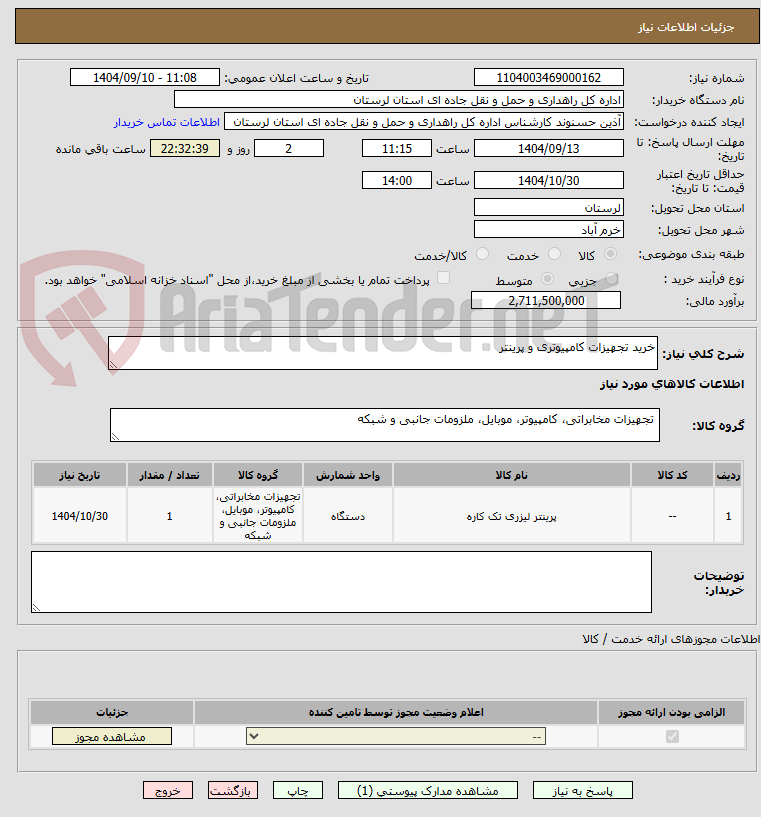761x817 pixels.
Task: Click the شرح کلی نیاز text area
Action: (x=383, y=353)
